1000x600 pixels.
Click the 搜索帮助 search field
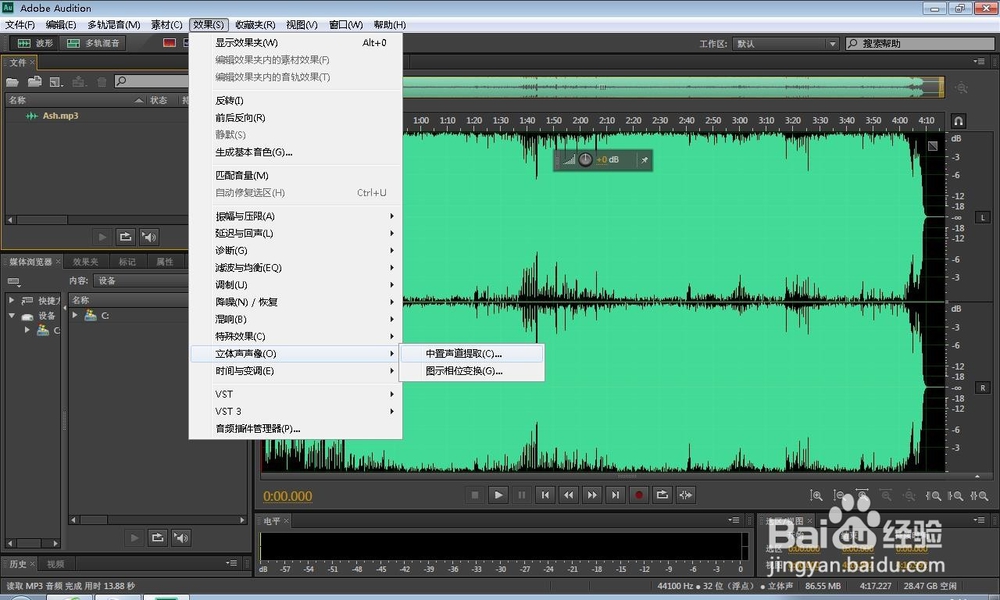tap(920, 43)
